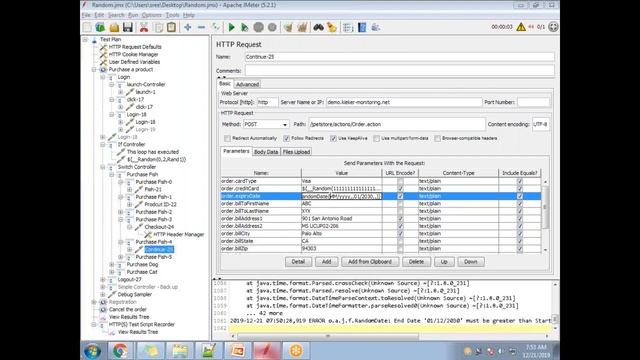Open Chrome from the taskbar
This screenshot has width=640, height=360.
(x=120, y=351)
